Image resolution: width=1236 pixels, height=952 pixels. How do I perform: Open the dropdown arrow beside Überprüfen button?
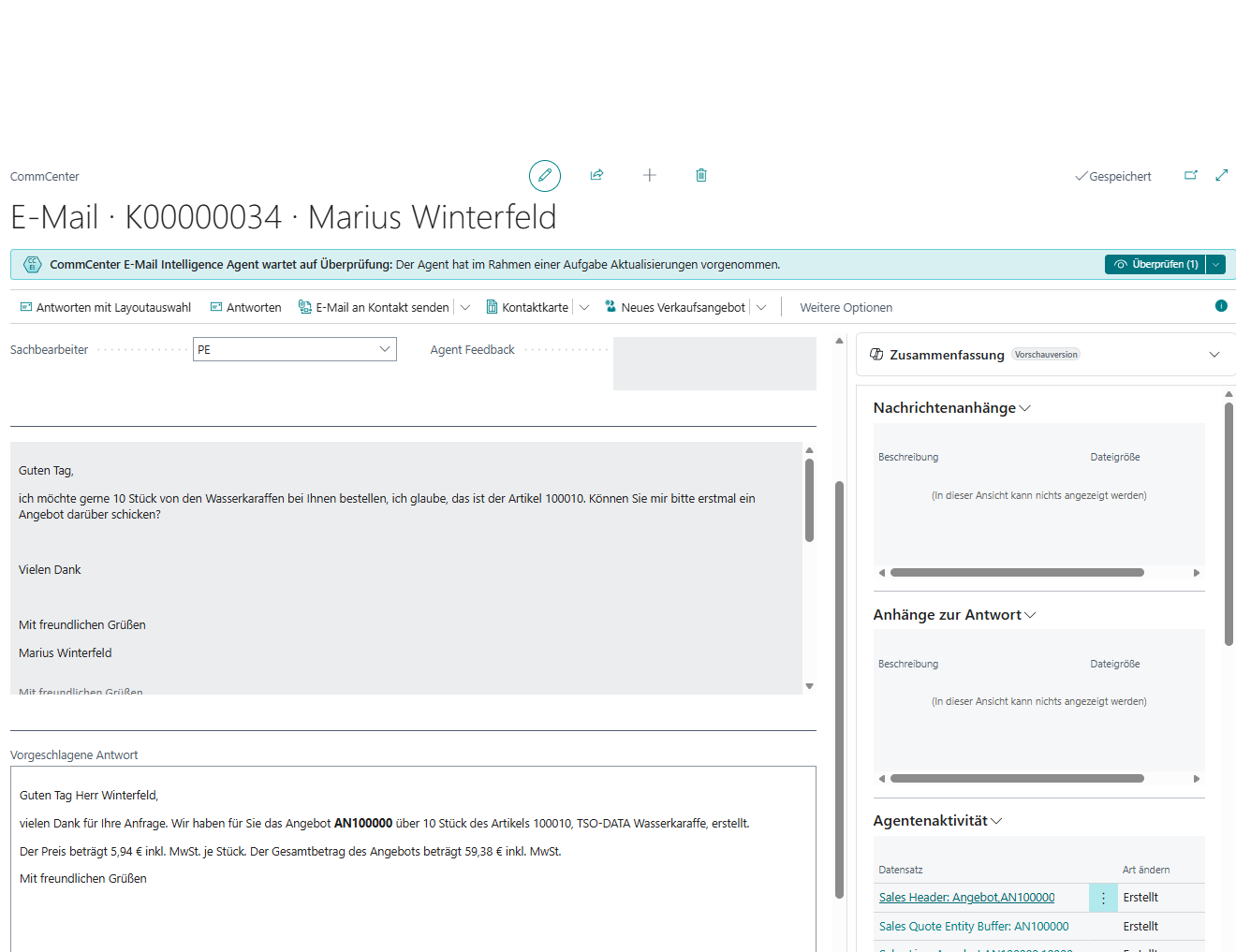click(1215, 265)
